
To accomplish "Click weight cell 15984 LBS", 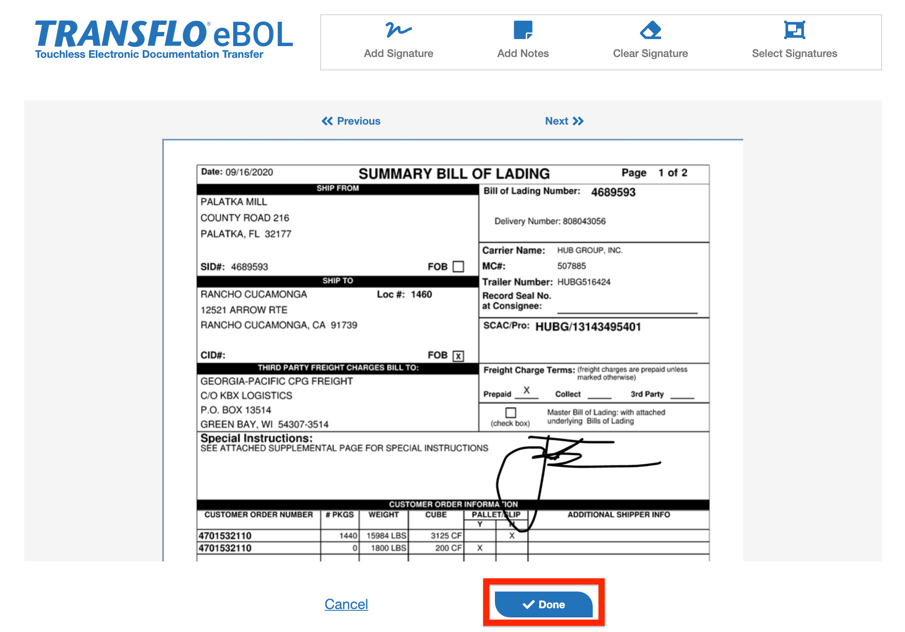I will [386, 536].
